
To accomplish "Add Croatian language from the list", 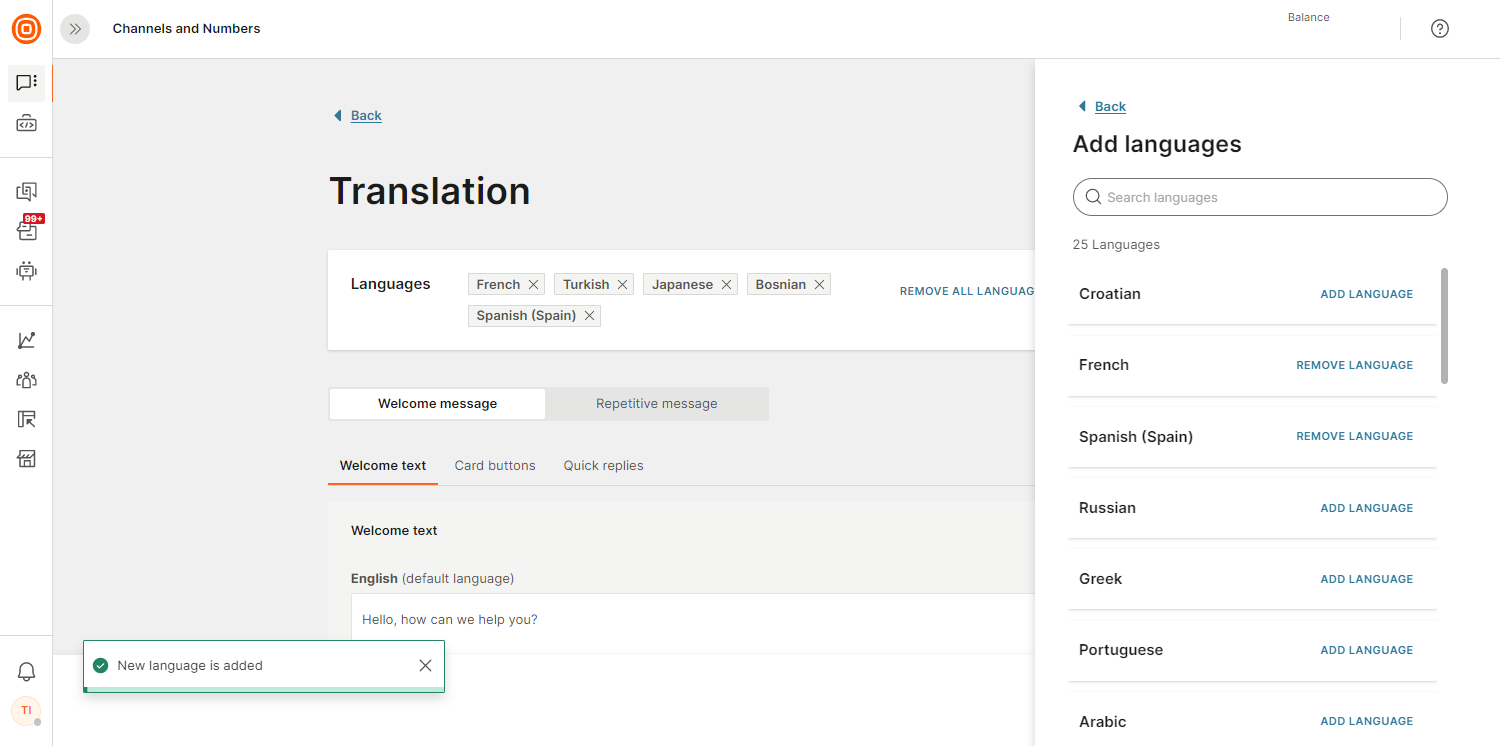I will (x=1366, y=294).
